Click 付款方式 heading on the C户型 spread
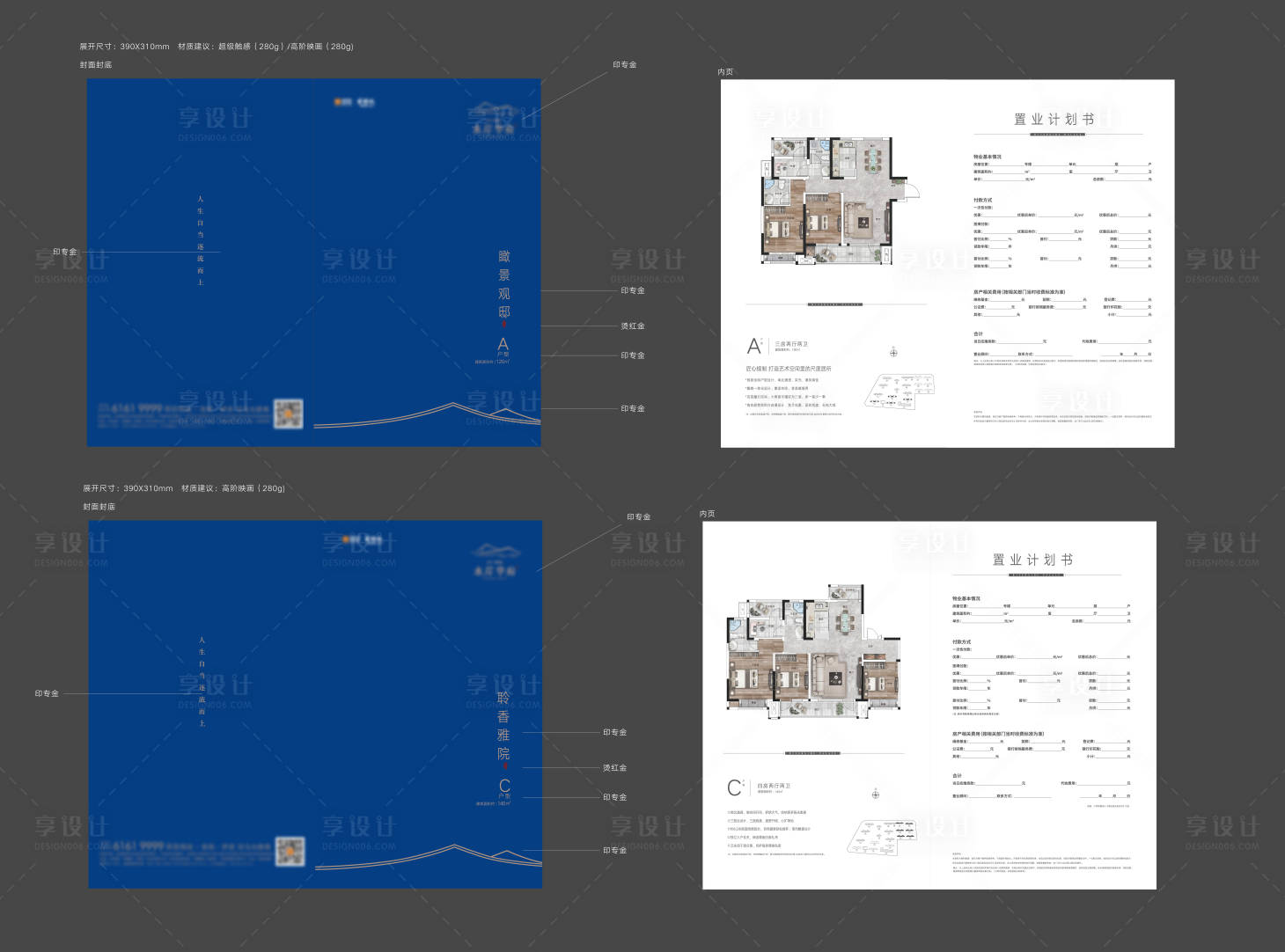1285x952 pixels. coord(961,641)
